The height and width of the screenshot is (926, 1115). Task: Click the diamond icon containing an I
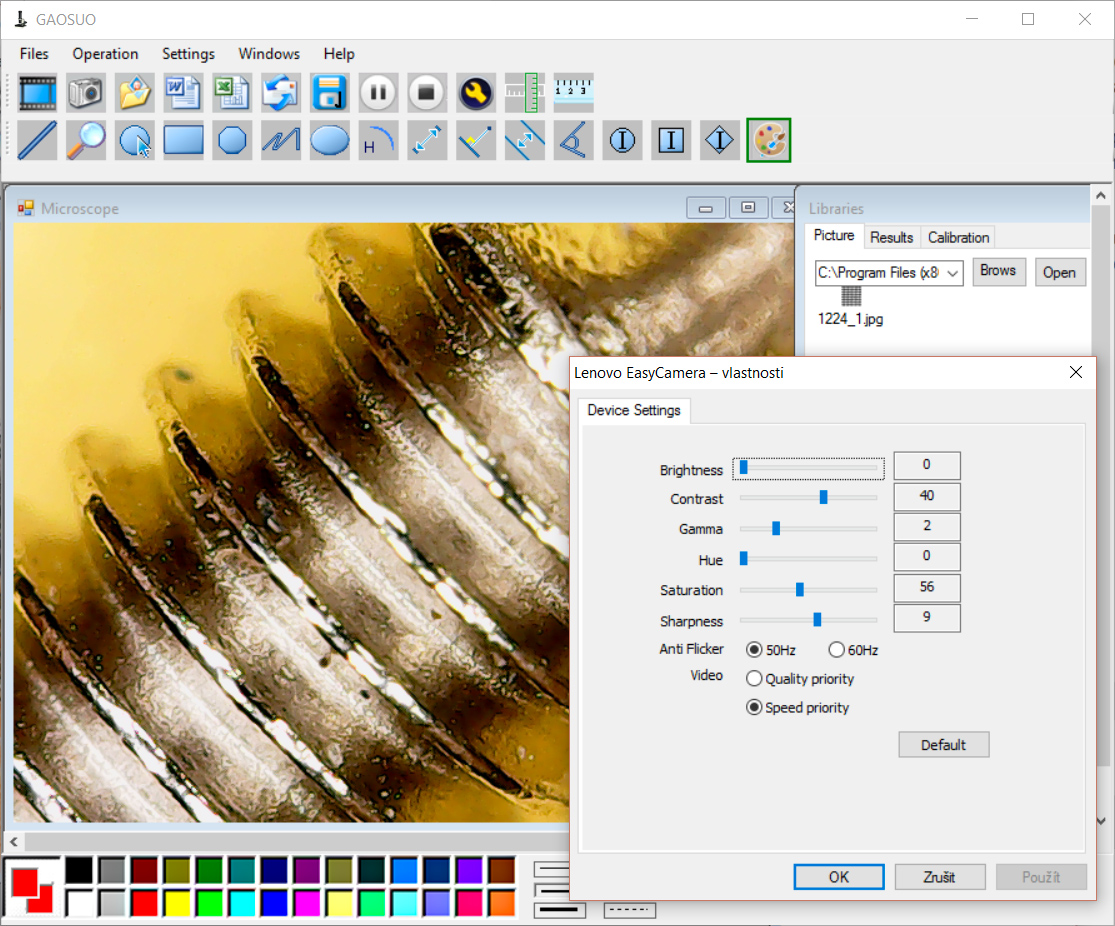coord(719,140)
